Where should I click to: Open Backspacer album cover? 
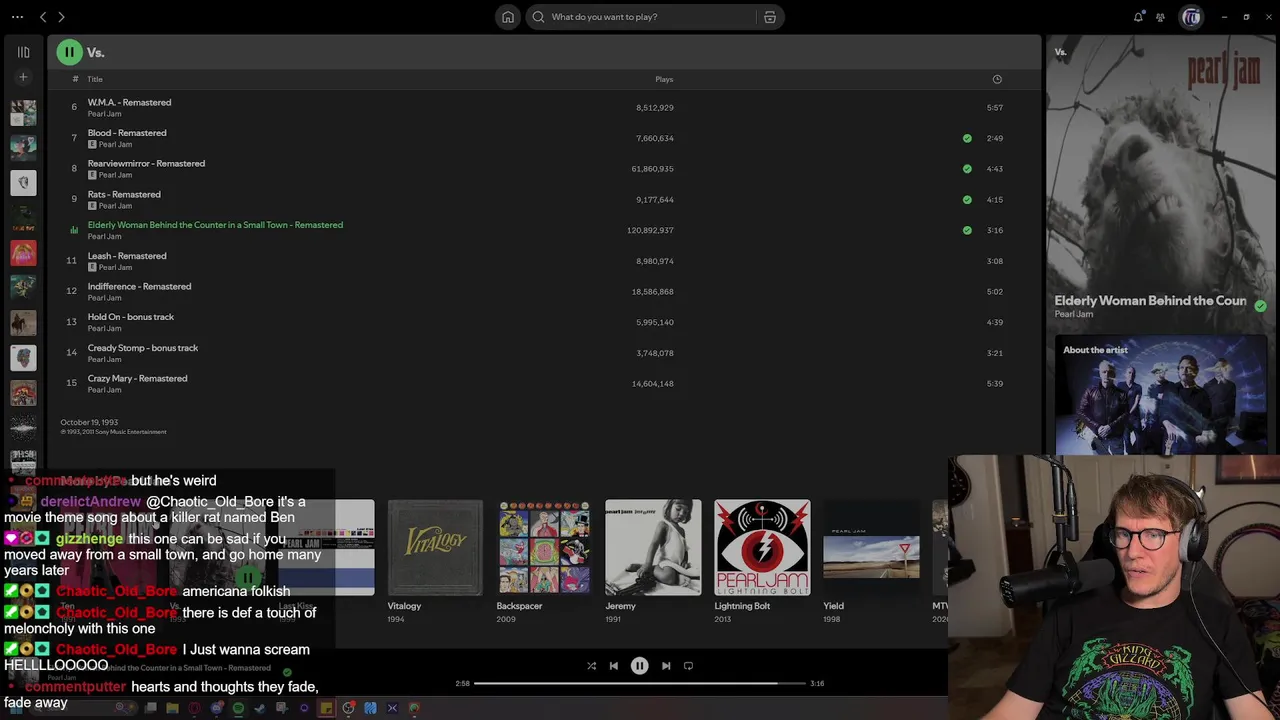coord(544,547)
